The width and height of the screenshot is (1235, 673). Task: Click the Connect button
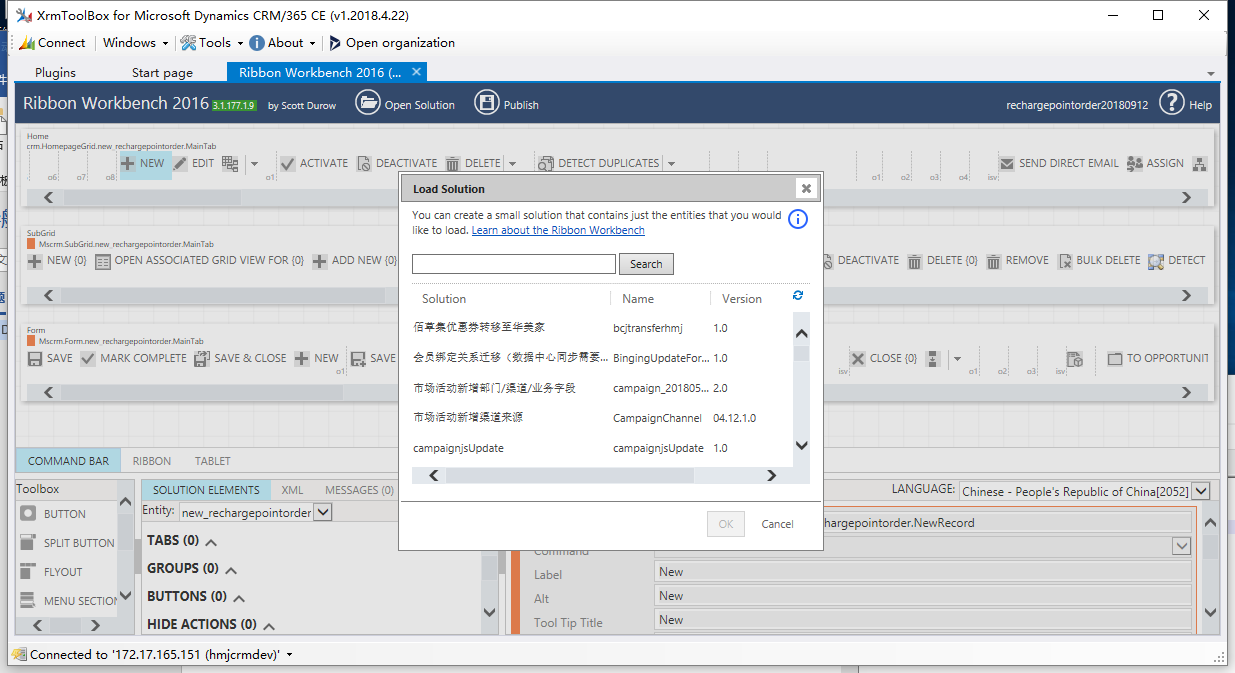tap(52, 43)
